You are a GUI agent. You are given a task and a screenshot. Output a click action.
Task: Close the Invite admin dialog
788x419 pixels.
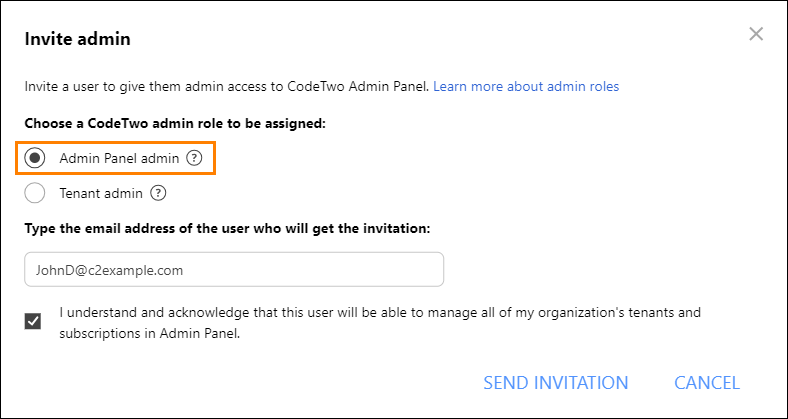pos(756,34)
